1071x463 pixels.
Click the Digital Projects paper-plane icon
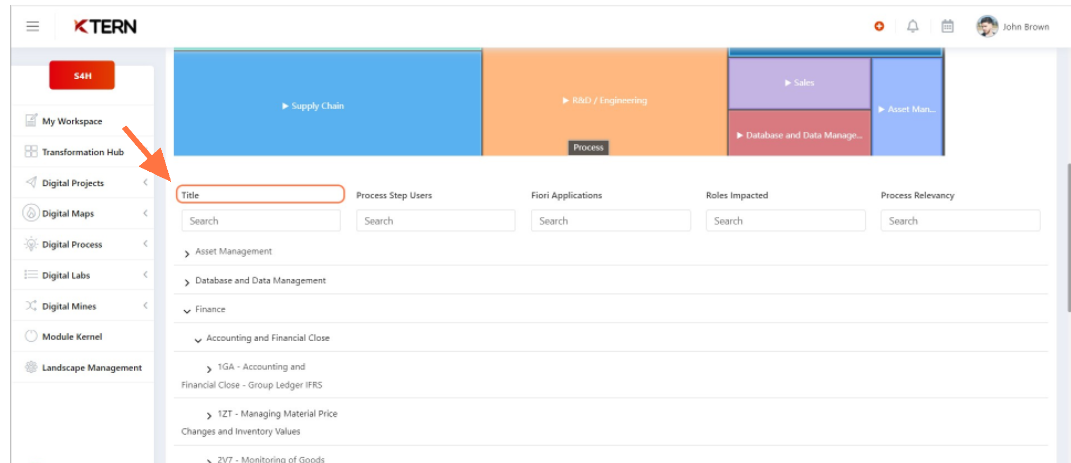click(x=31, y=182)
